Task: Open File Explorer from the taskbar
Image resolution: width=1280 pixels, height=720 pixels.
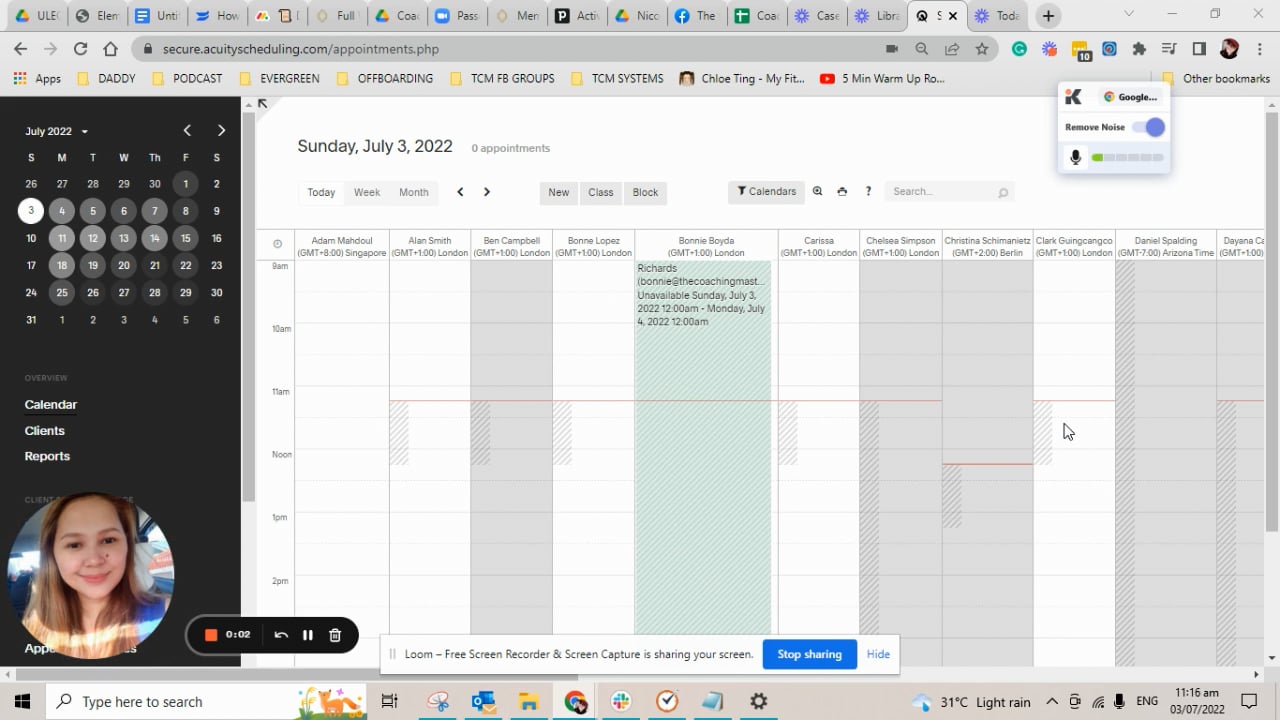Action: pyautogui.click(x=529, y=702)
